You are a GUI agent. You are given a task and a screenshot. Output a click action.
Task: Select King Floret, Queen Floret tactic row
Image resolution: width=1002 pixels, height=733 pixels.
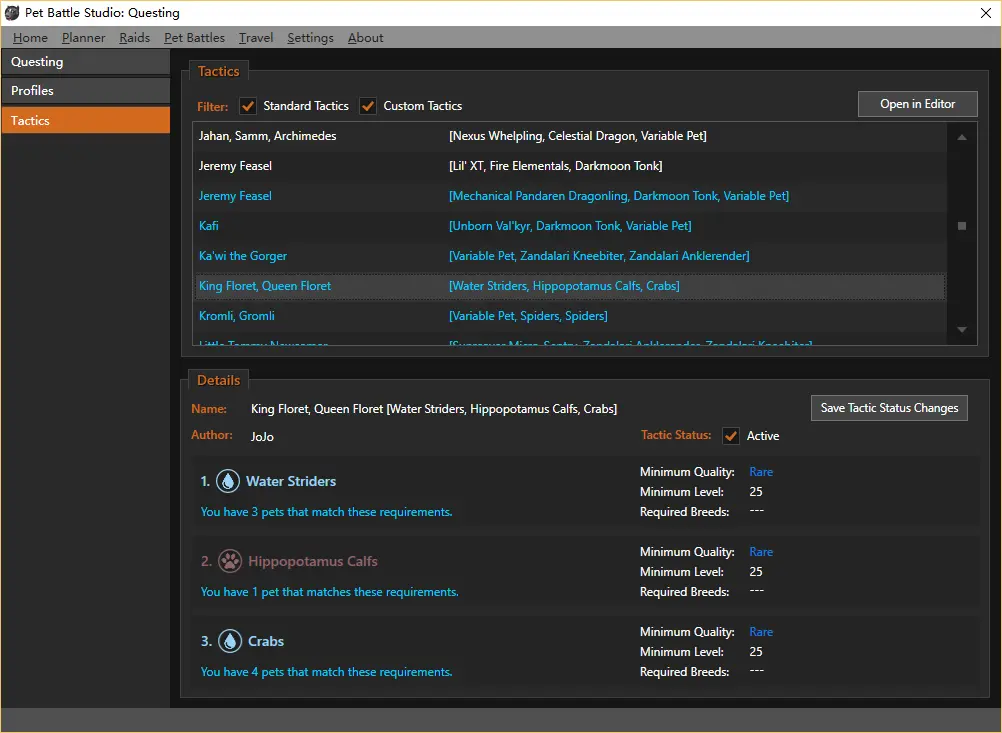click(569, 286)
